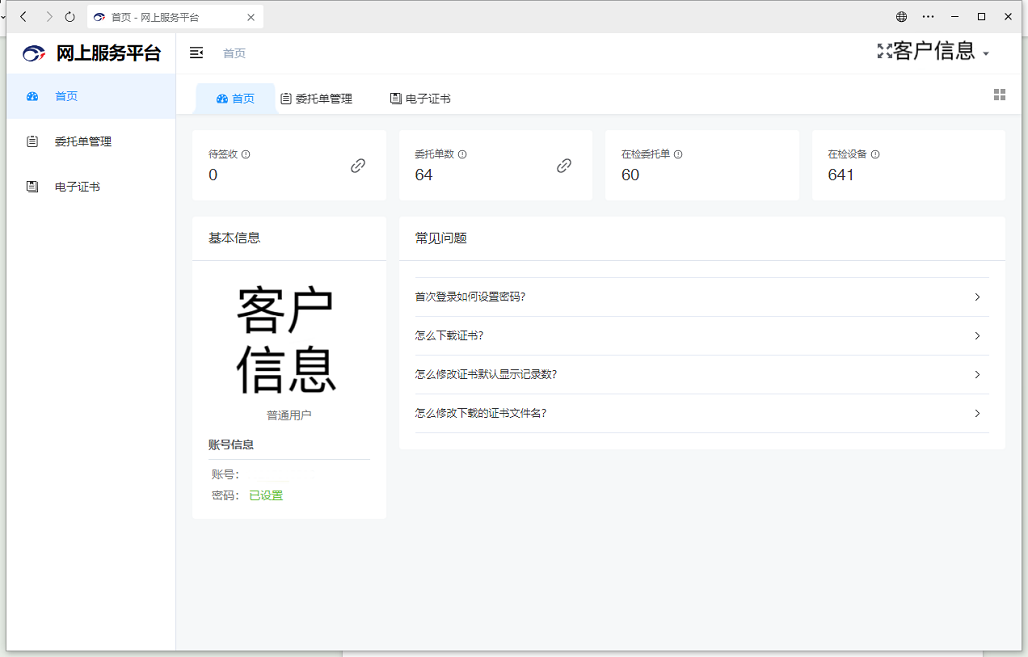Switch to the 委托单管理 tab
Screen dimensions: 1028x657
point(317,99)
